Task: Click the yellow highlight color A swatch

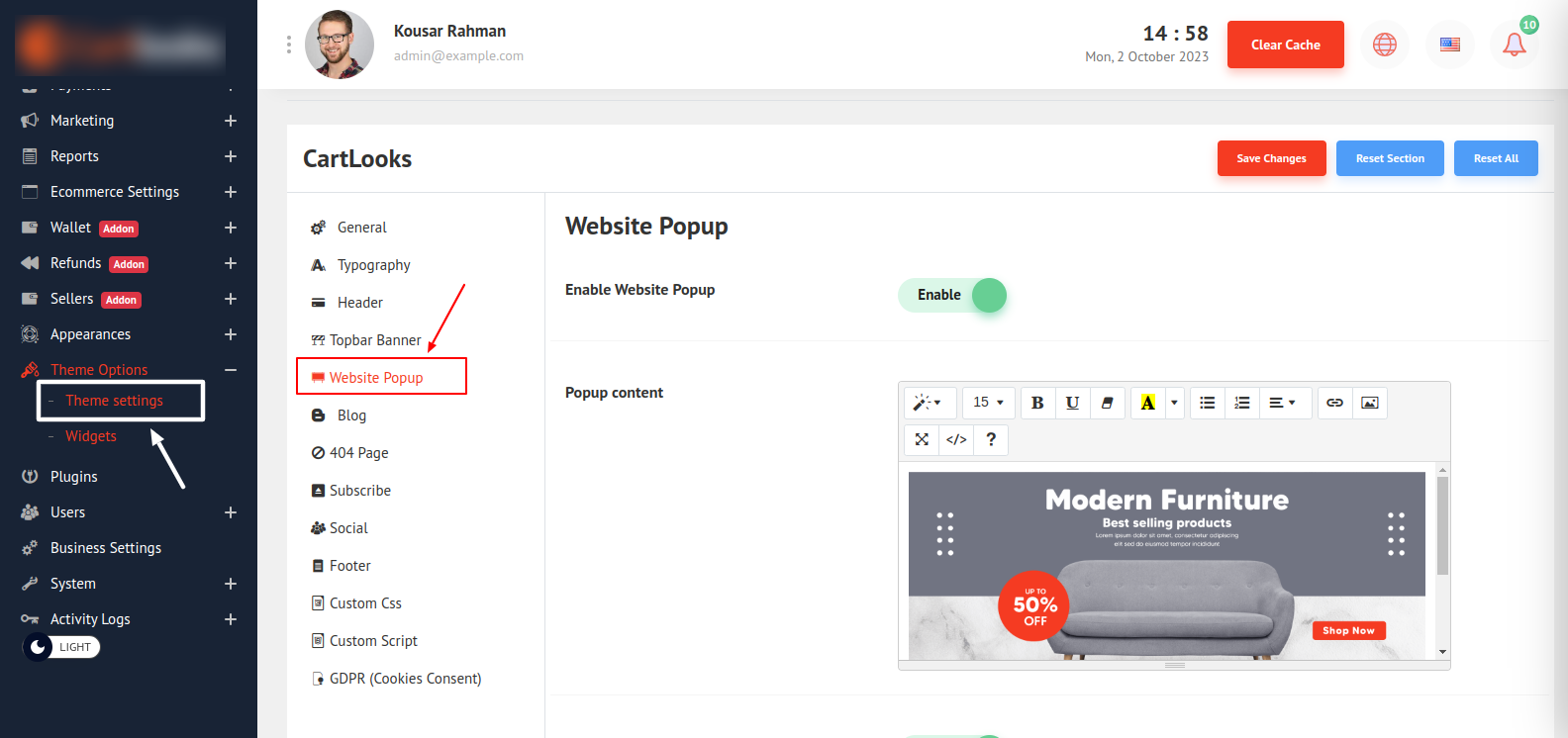Action: (1147, 403)
